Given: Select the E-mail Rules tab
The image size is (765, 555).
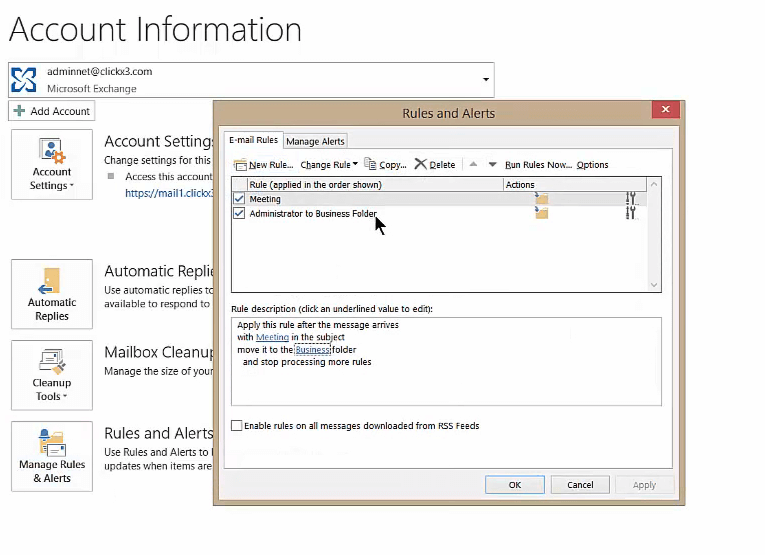Looking at the screenshot, I should tap(253, 140).
